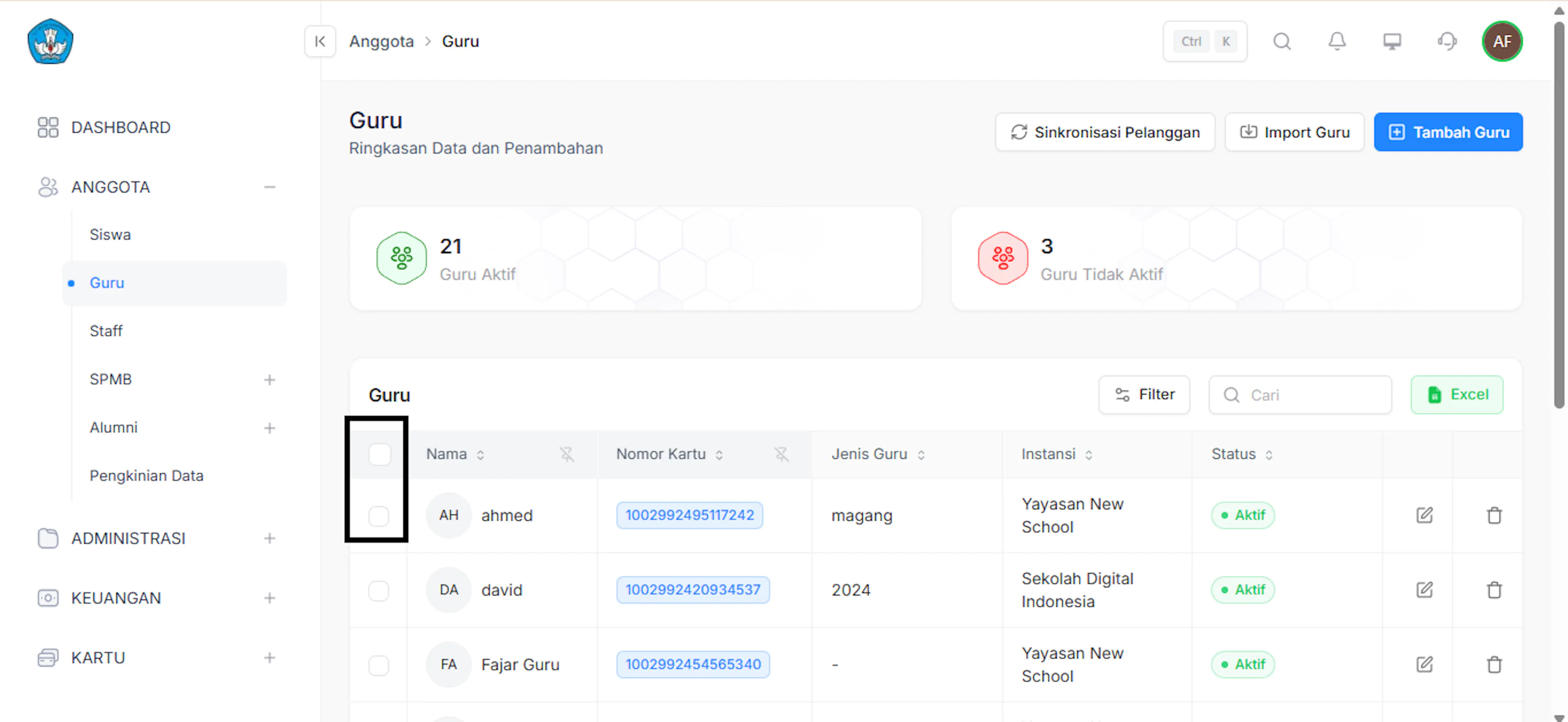Delete the david teacher row
Screen dimensions: 1568x722
pos(1494,589)
